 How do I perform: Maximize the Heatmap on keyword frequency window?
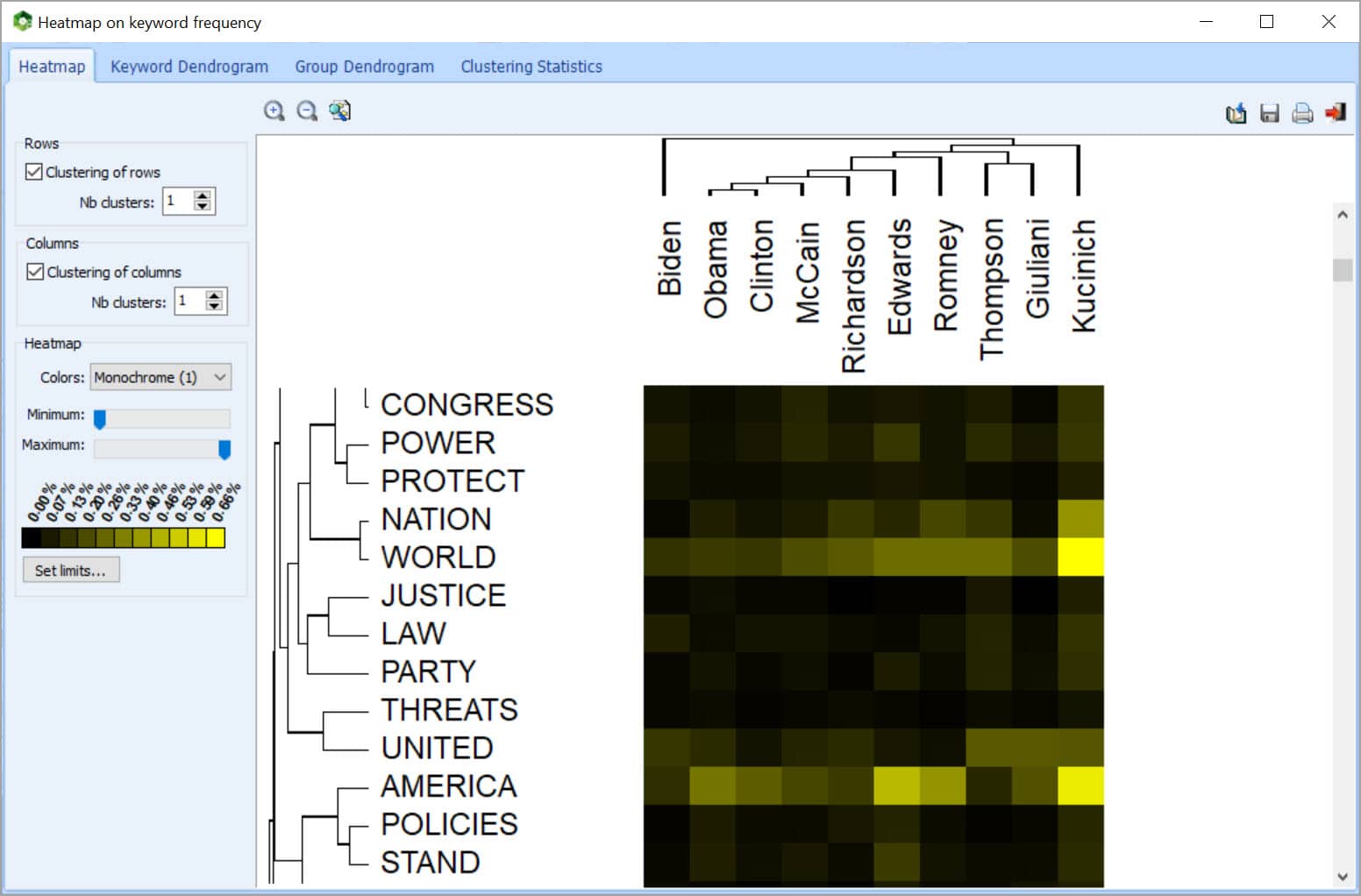pyautogui.click(x=1266, y=21)
